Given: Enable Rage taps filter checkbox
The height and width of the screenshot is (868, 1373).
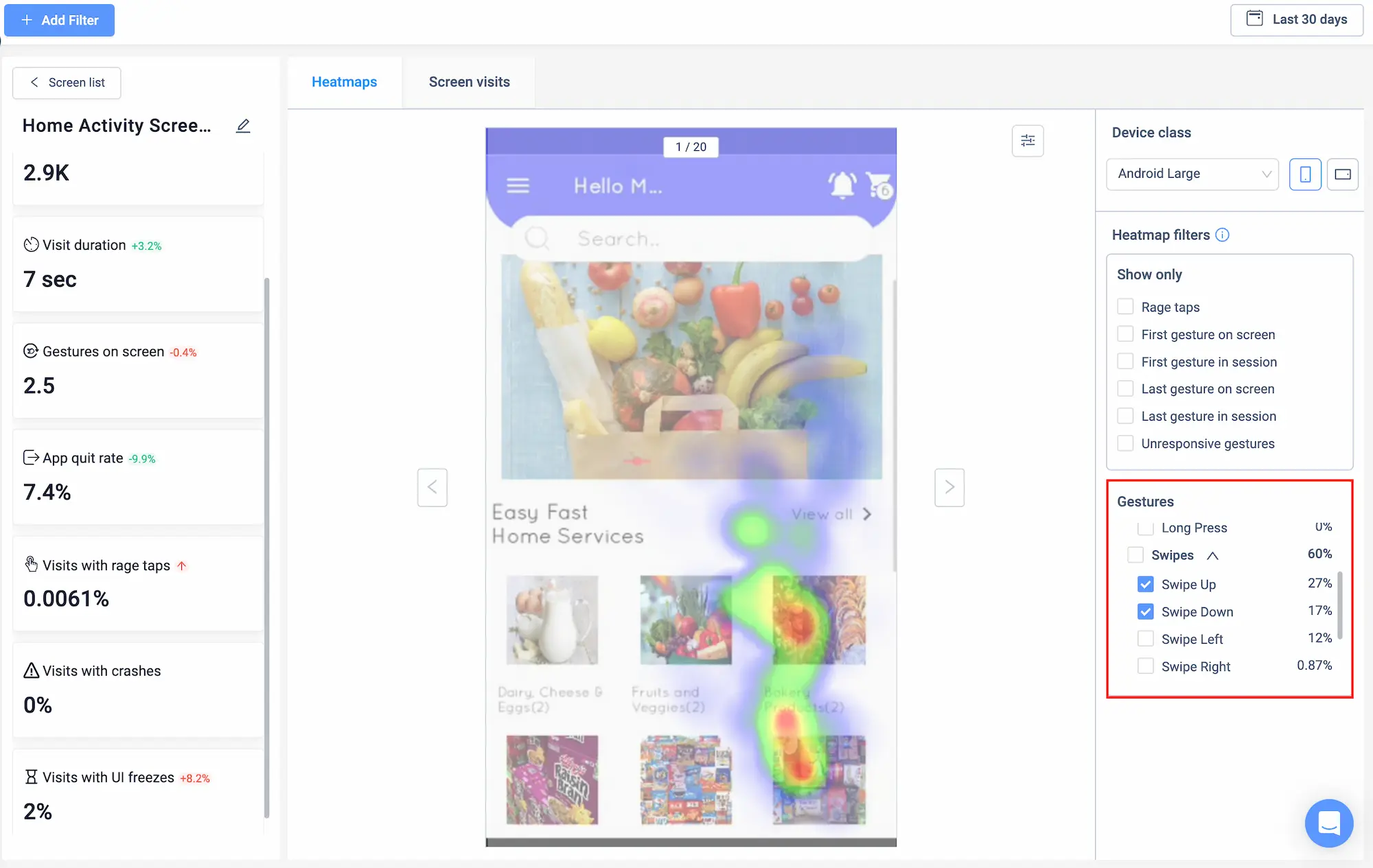Looking at the screenshot, I should click(1125, 307).
